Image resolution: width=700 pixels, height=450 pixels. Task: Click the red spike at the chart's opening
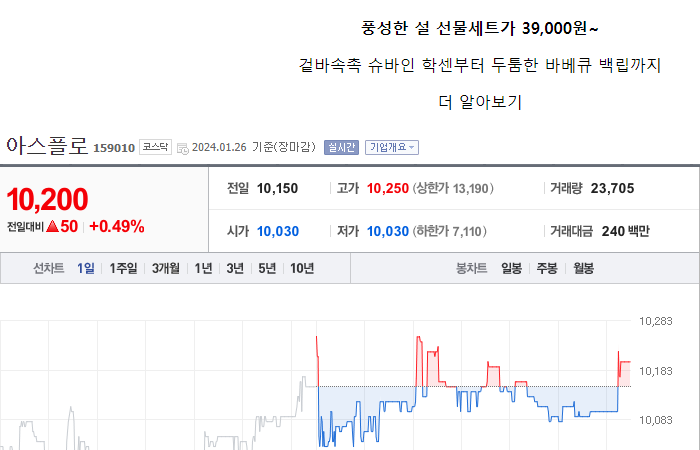click(317, 361)
